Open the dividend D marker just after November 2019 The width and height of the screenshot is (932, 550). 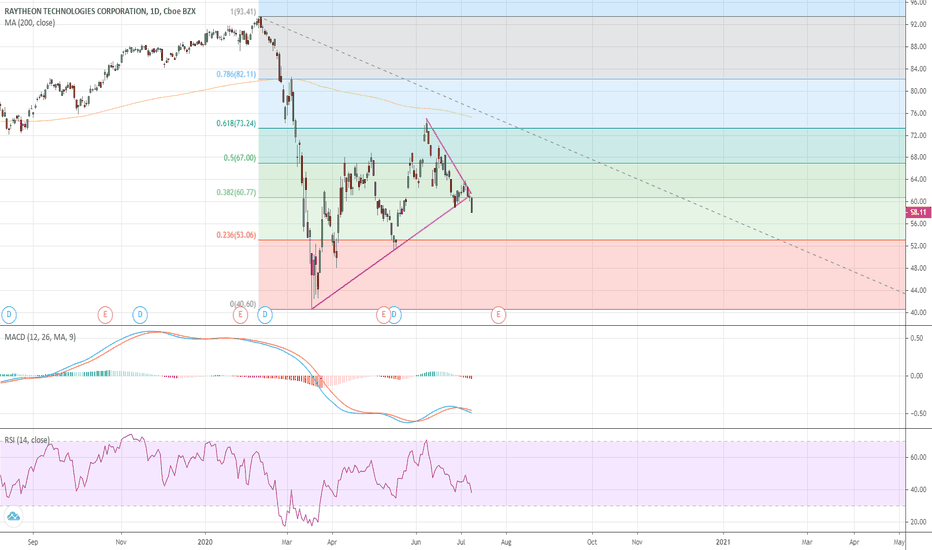pos(140,315)
